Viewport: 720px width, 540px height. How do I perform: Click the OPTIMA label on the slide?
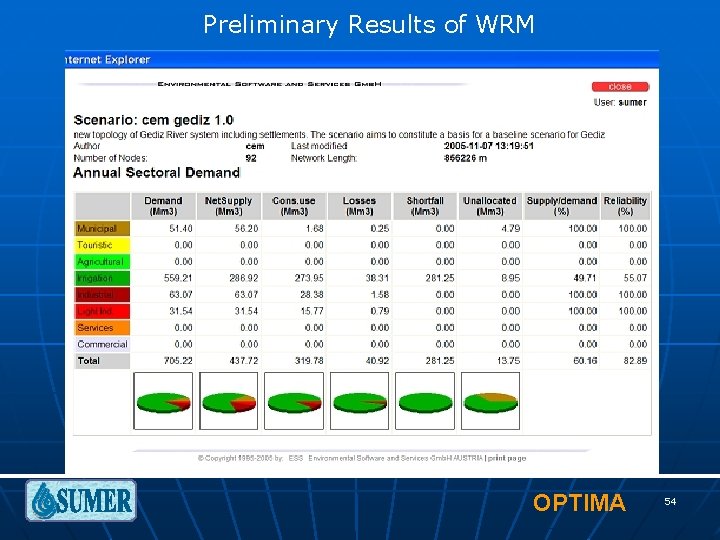tap(579, 502)
